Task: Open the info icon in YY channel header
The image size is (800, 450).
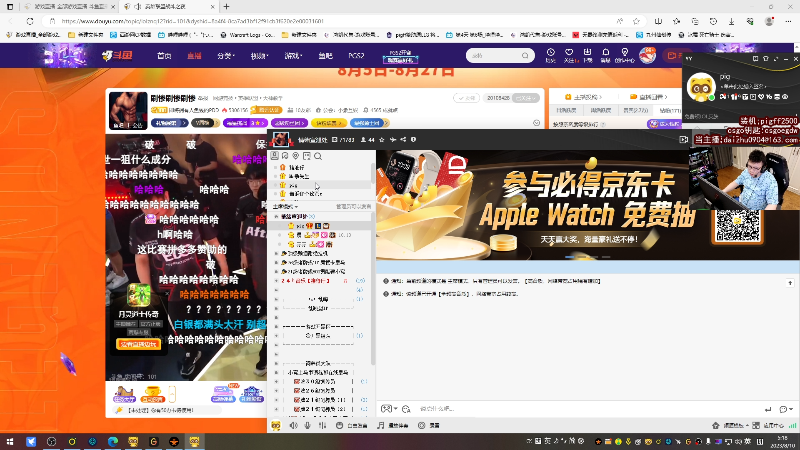Action: (x=413, y=139)
